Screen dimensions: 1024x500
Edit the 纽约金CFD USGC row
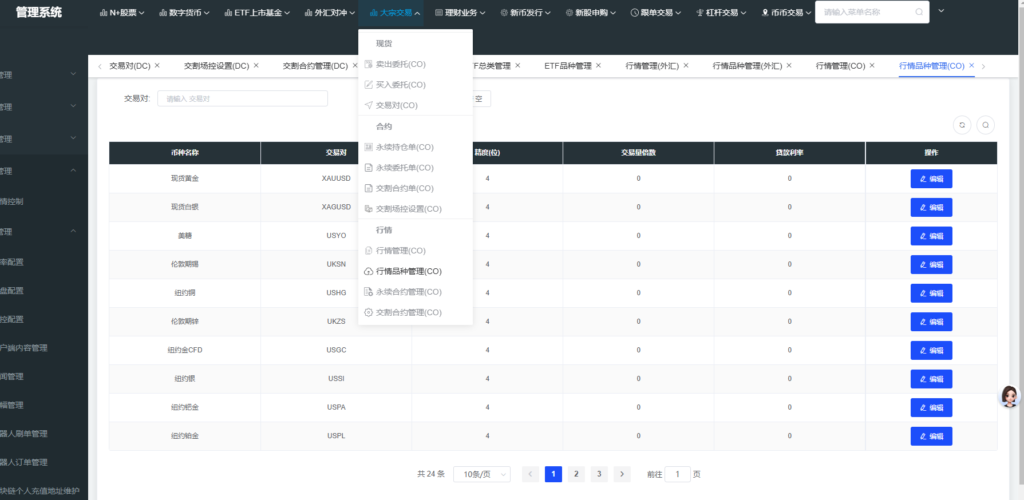coord(931,351)
